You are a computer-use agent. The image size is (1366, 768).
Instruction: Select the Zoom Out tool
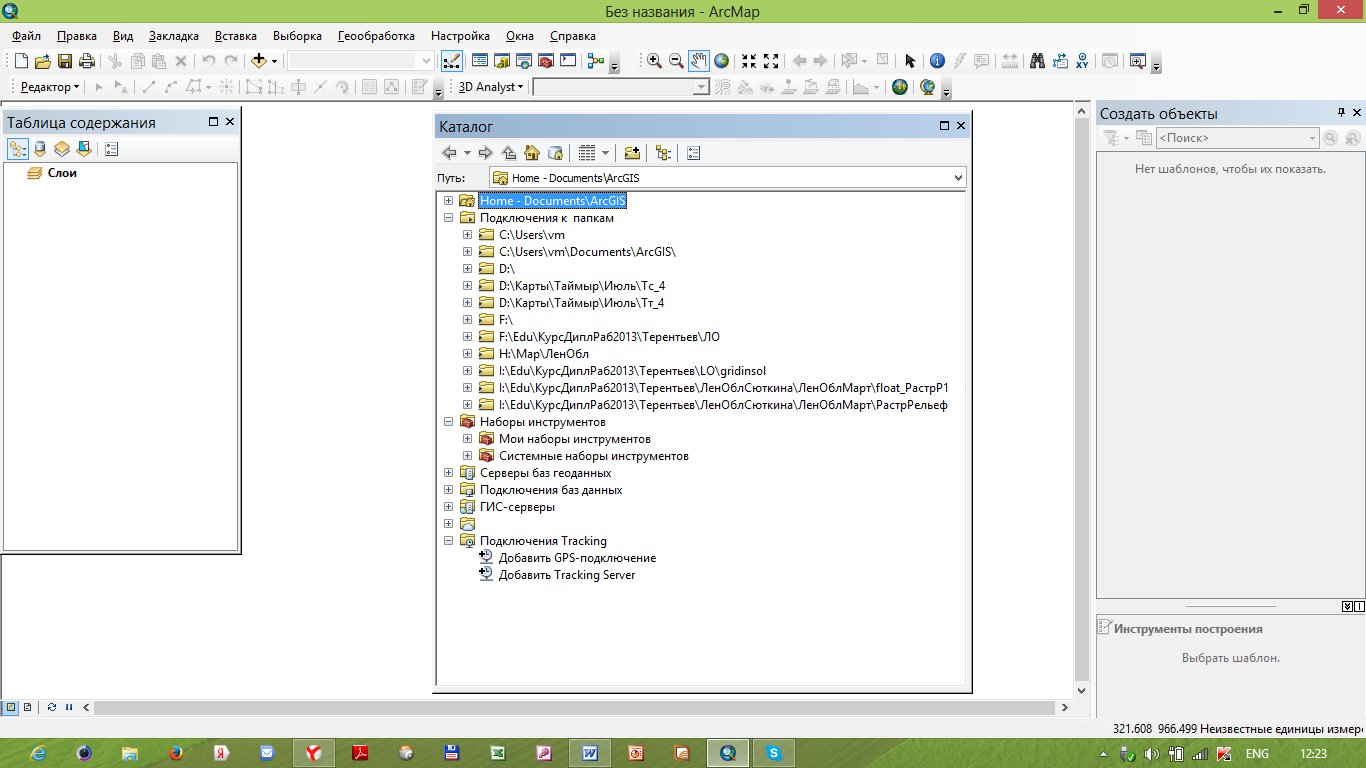677,61
